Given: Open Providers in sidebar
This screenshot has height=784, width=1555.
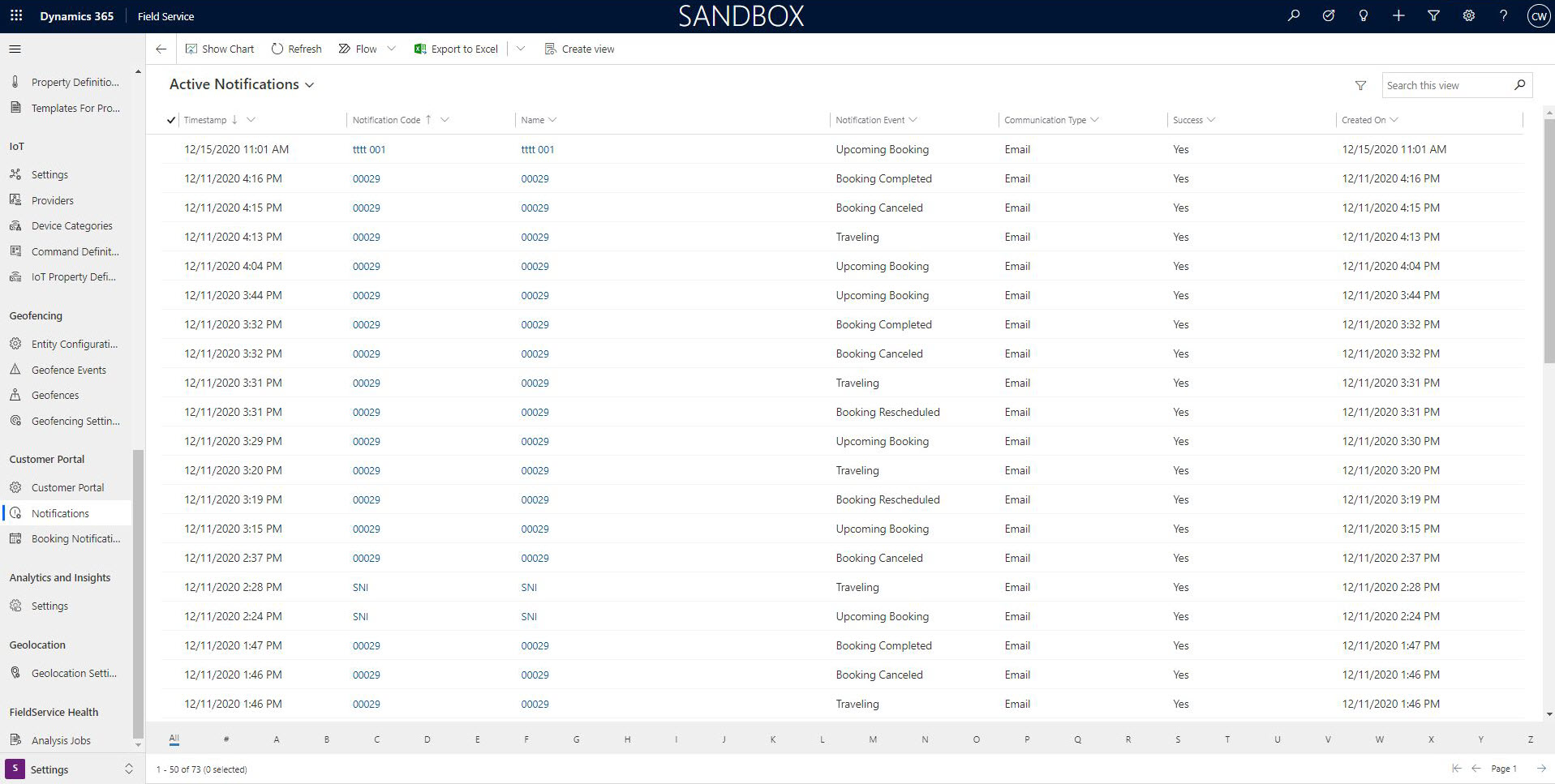Looking at the screenshot, I should [53, 200].
